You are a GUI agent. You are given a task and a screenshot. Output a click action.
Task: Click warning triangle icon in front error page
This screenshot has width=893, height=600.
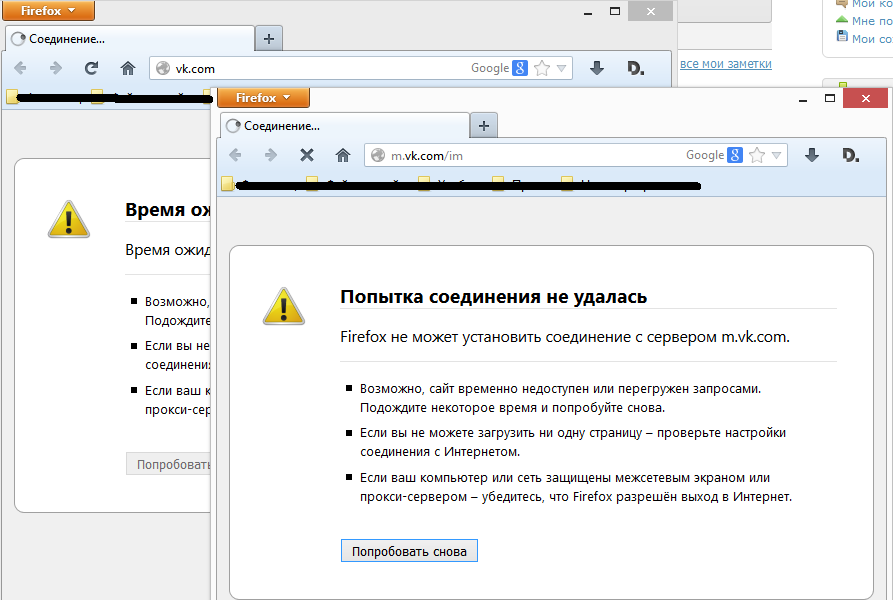click(284, 306)
